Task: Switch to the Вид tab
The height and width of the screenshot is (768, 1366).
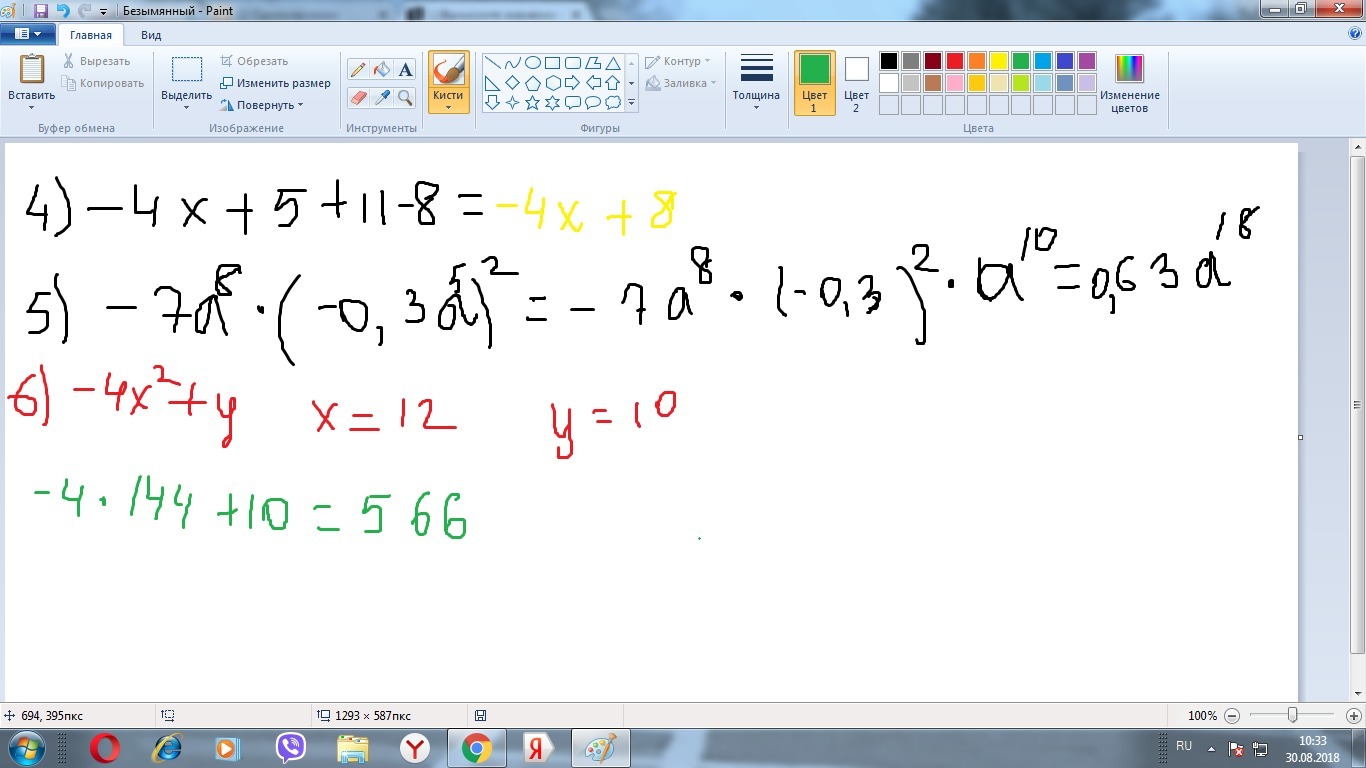Action: [x=151, y=34]
